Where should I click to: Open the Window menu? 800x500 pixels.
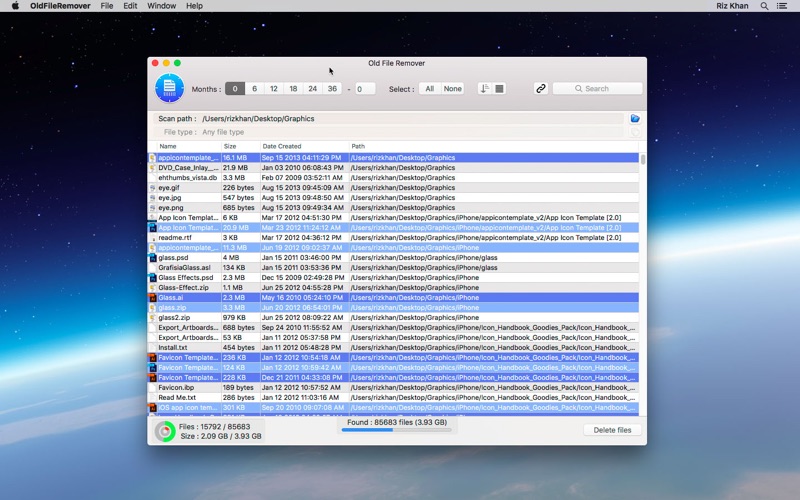161,6
